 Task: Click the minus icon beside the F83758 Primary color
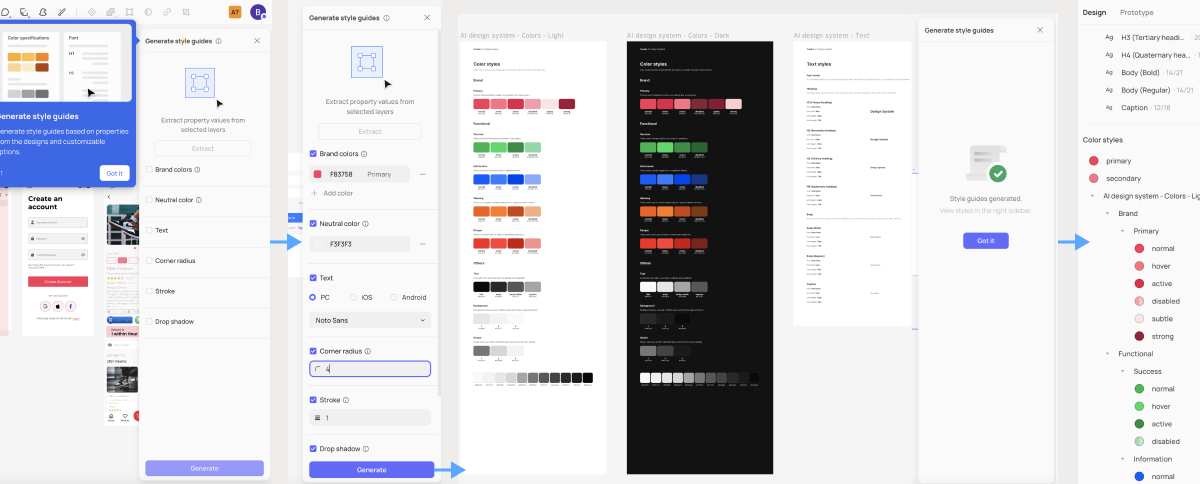[x=422, y=174]
